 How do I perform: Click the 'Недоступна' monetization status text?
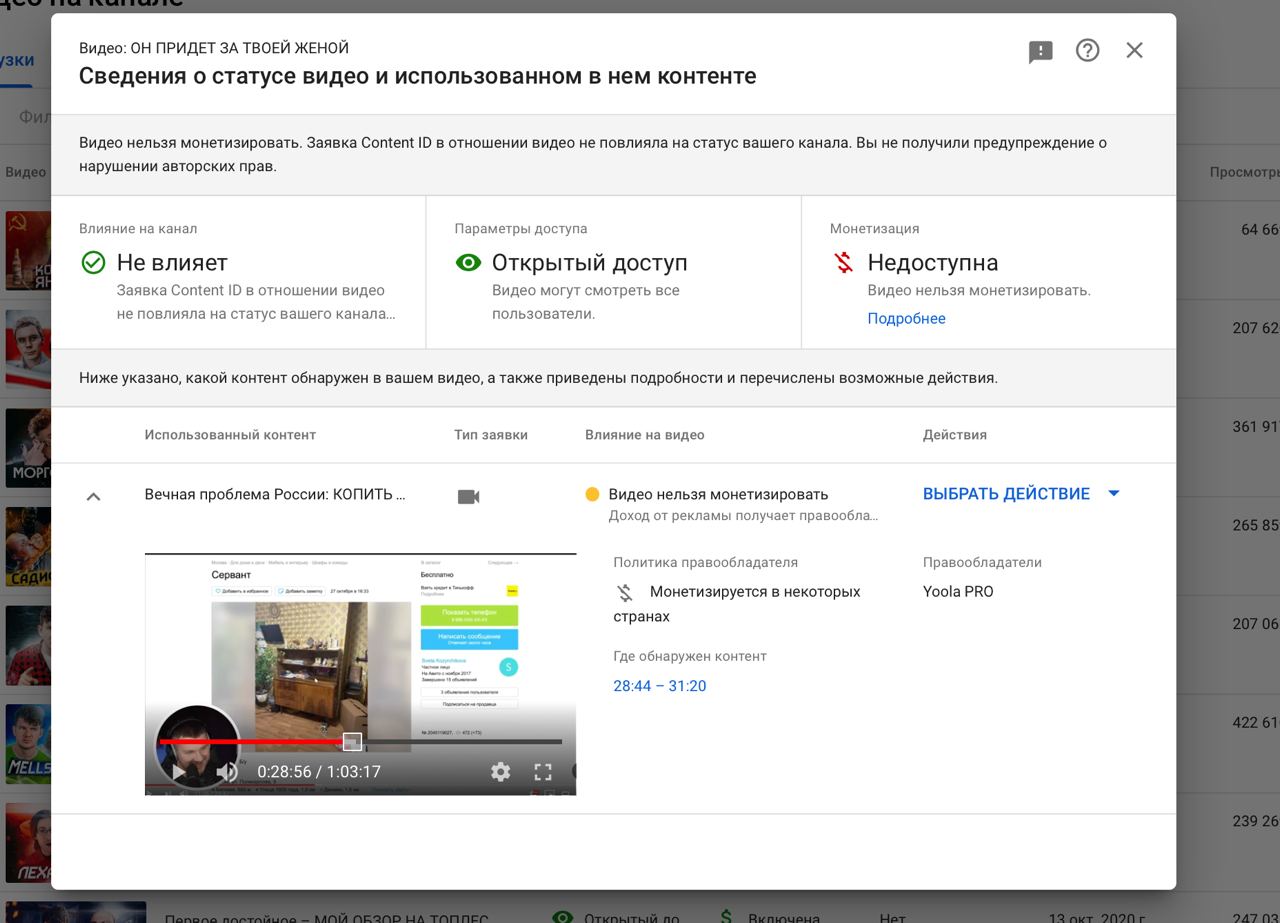pos(933,263)
